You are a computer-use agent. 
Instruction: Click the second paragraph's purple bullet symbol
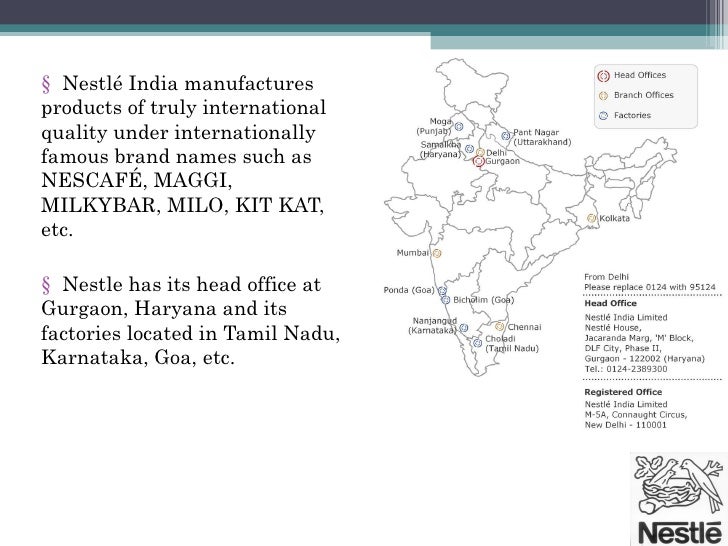pos(46,285)
